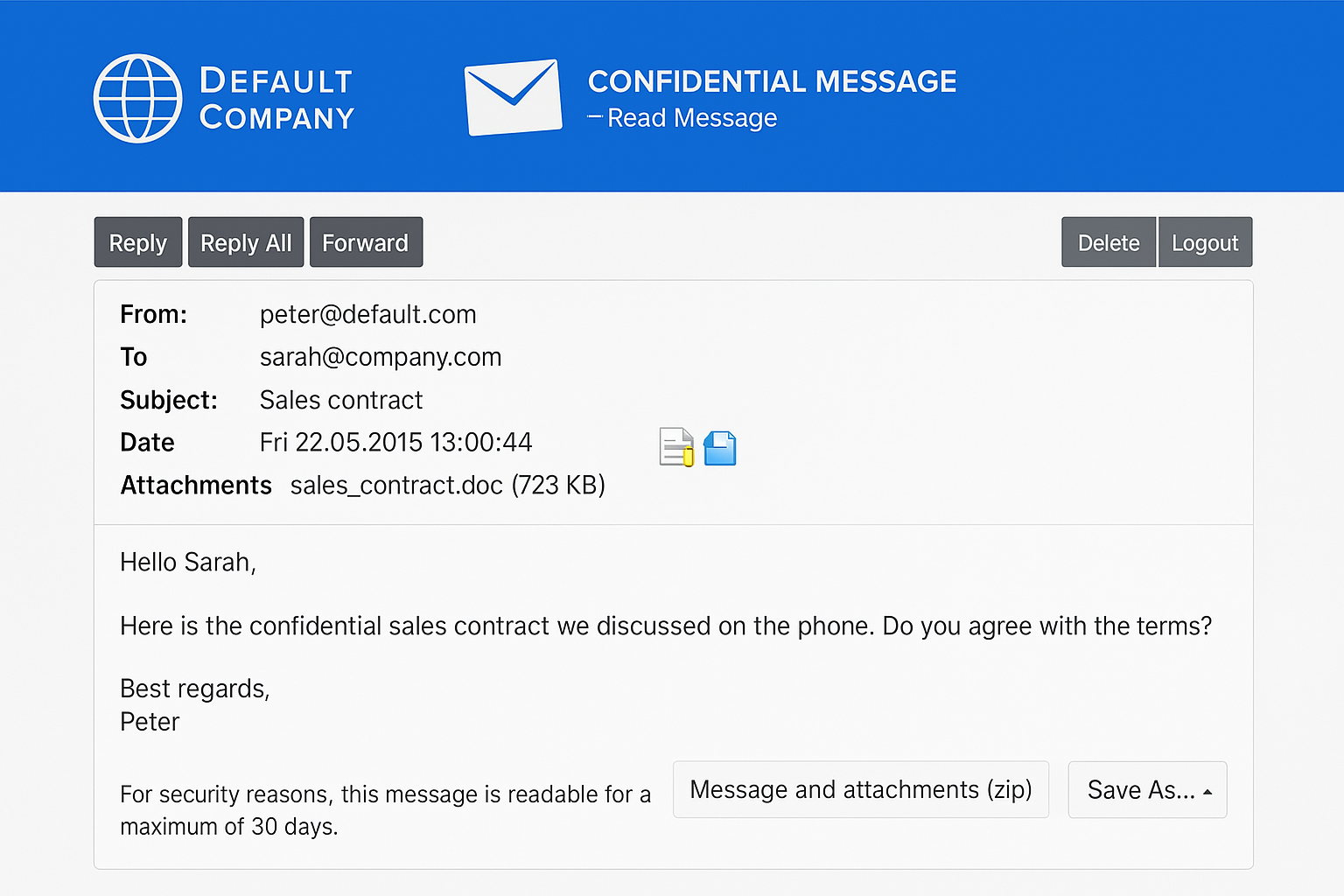Viewport: 1344px width, 896px height.
Task: Click the message body sentence about contract
Action: click(665, 626)
